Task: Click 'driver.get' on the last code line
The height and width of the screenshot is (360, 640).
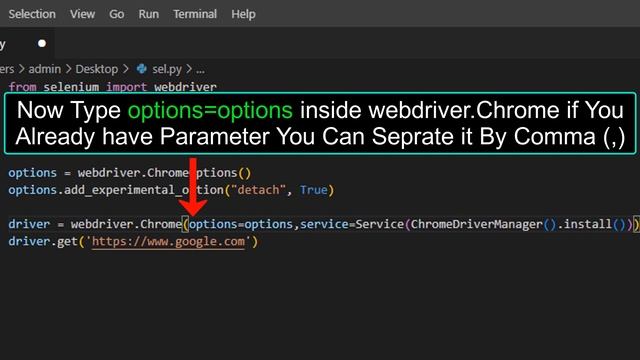Action: [43, 241]
